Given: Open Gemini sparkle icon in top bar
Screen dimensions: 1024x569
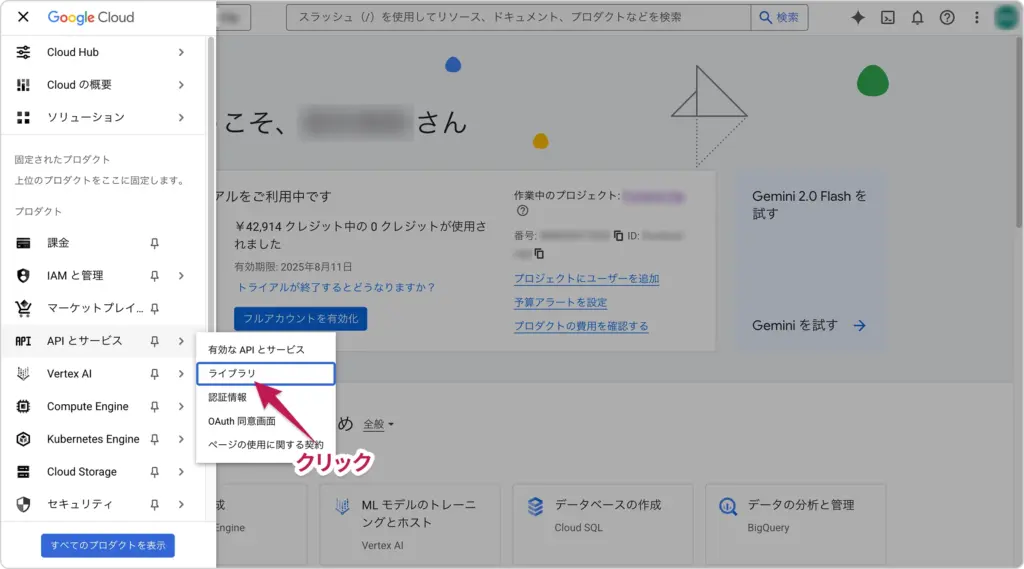Looking at the screenshot, I should 858,18.
